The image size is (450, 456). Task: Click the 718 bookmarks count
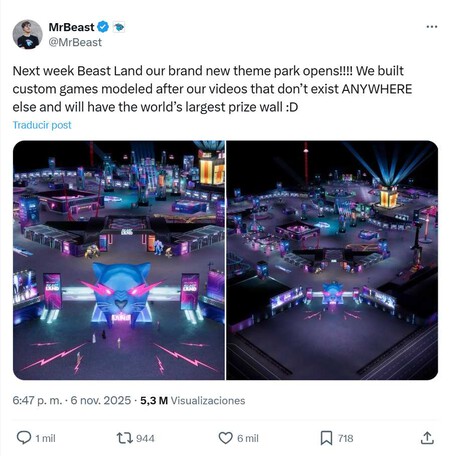[x=345, y=438]
